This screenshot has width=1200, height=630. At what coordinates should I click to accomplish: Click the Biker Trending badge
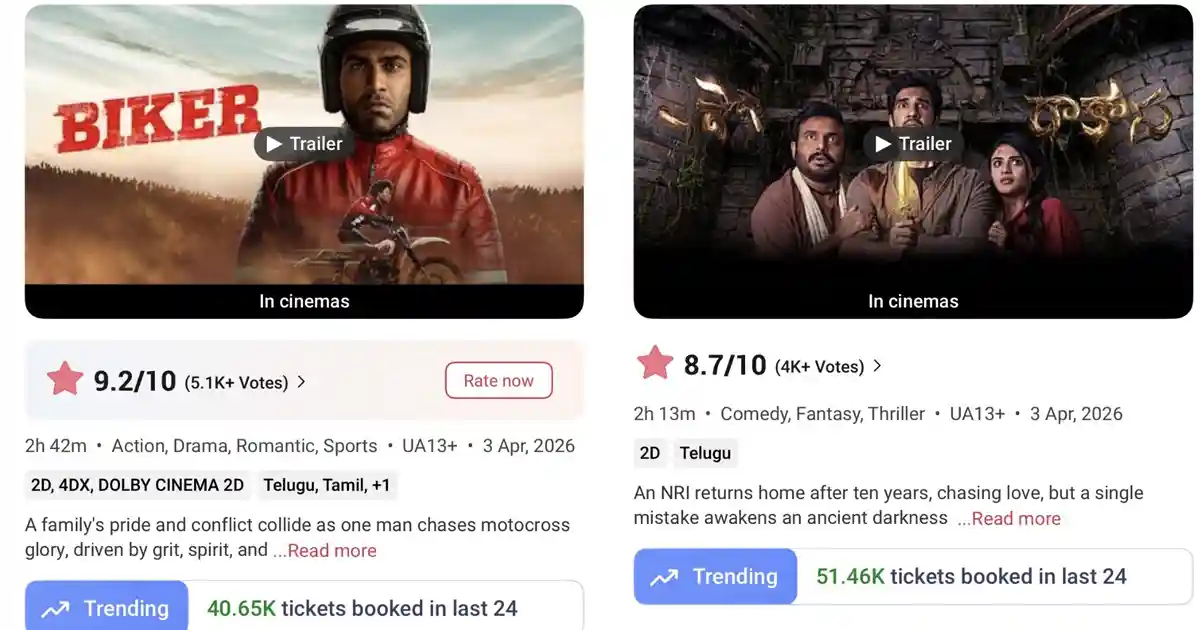tap(107, 608)
